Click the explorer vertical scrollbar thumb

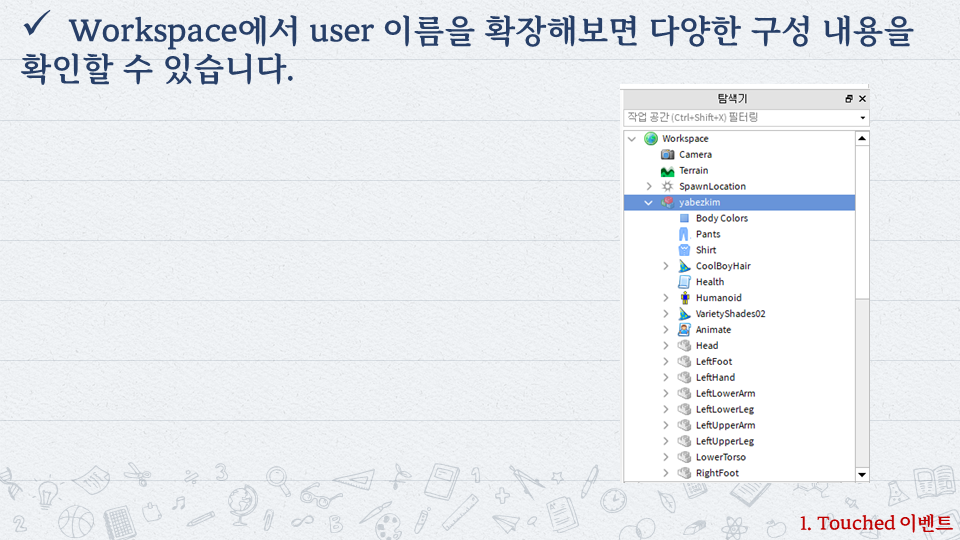point(862,222)
